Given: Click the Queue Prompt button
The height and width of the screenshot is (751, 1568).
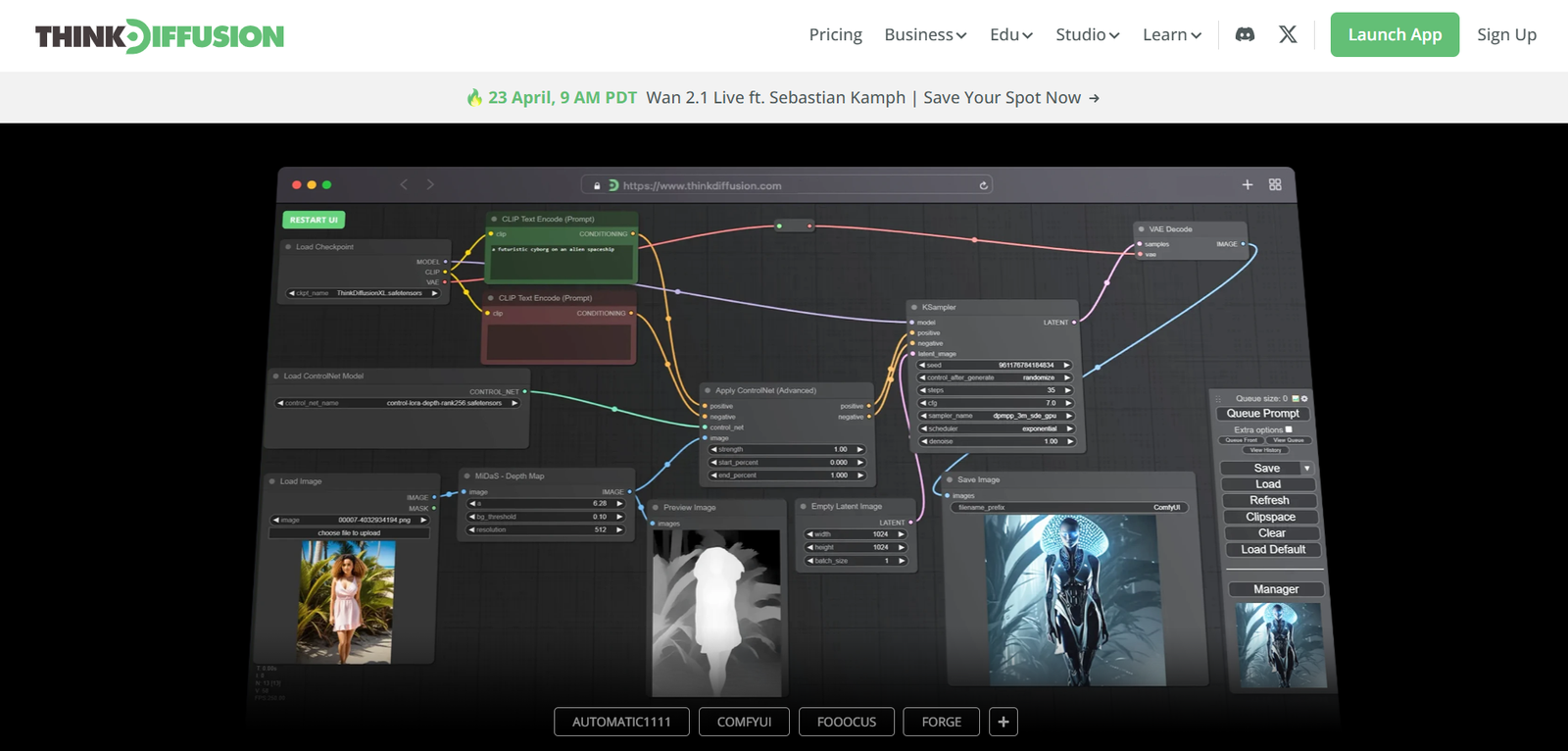Looking at the screenshot, I should pos(1262,414).
